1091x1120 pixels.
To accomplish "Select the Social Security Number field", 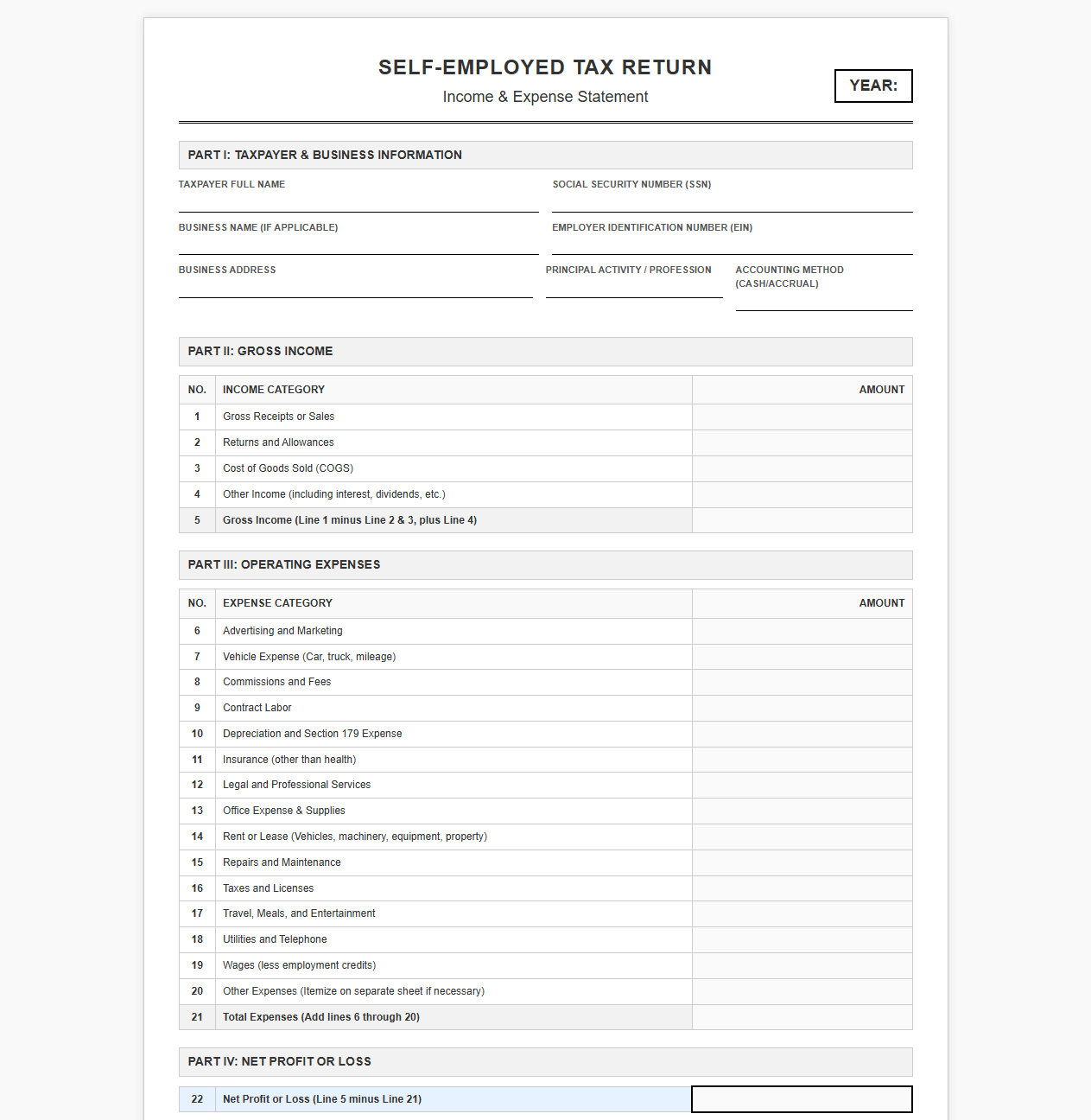I will click(x=733, y=202).
